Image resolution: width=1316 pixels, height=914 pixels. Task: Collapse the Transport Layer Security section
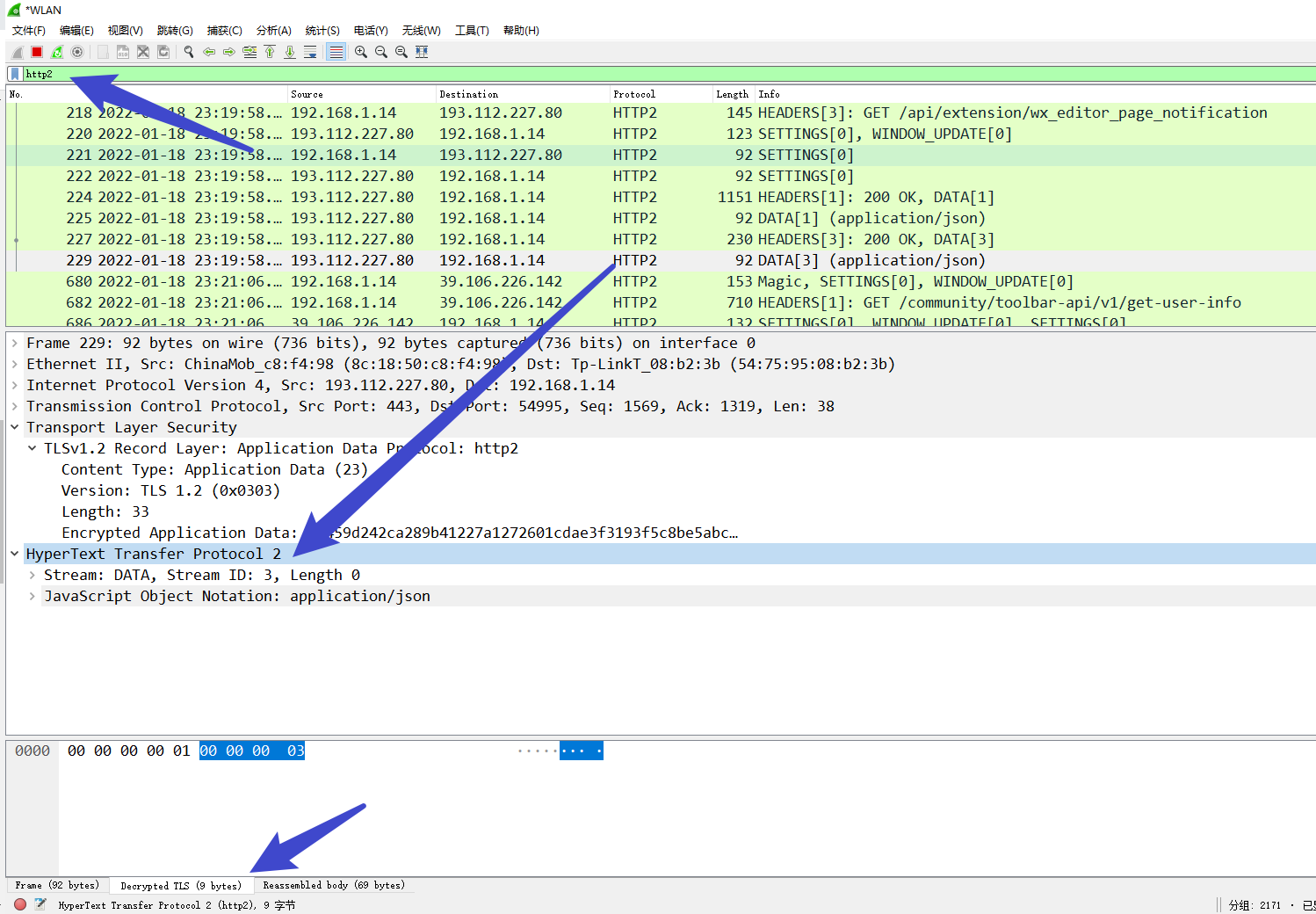pyautogui.click(x=14, y=426)
